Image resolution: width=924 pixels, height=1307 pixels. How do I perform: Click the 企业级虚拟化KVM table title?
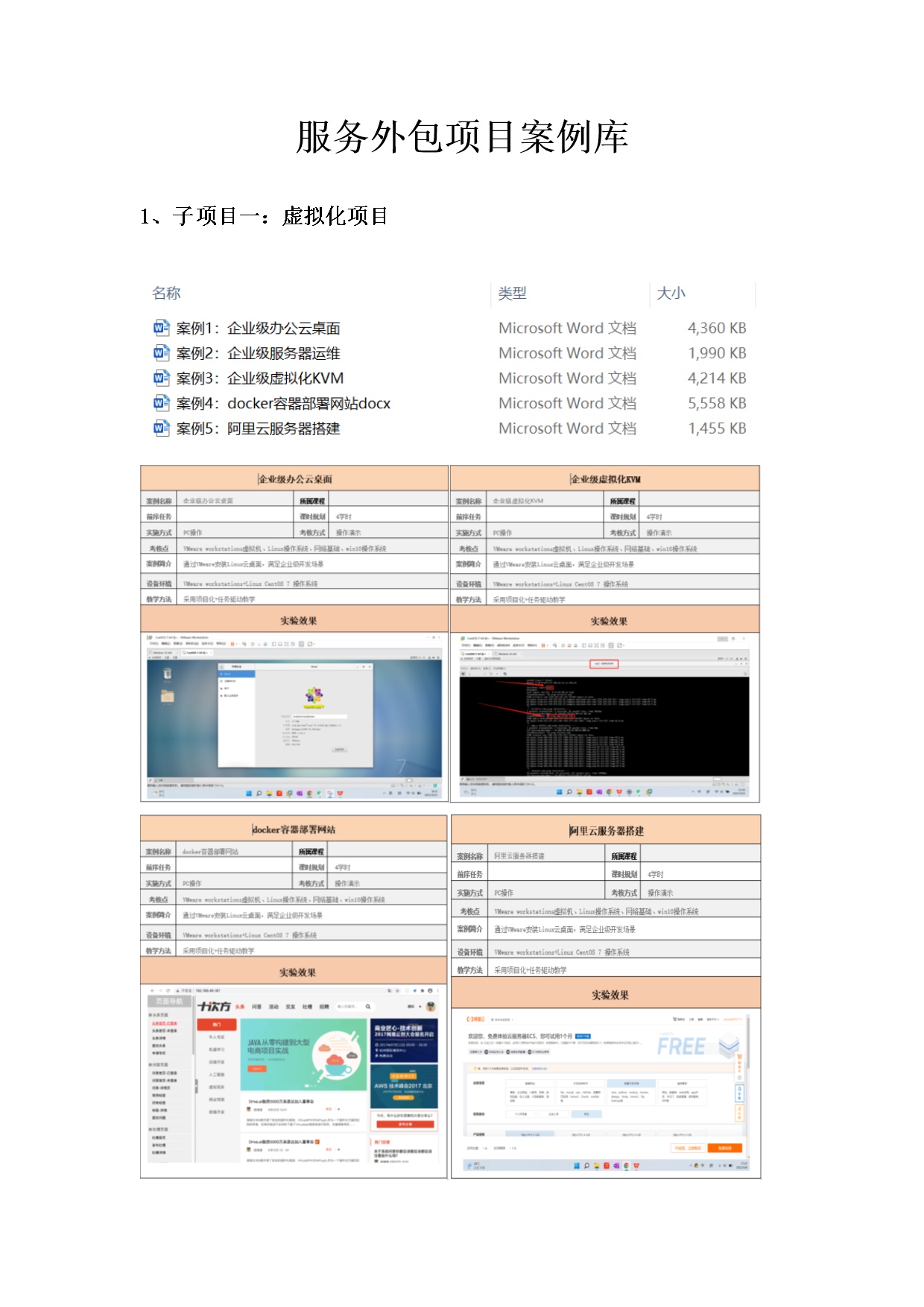(605, 479)
